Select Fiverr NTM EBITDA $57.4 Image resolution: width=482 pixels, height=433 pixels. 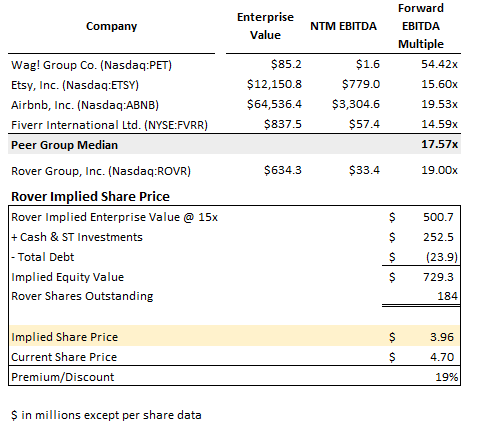[x=364, y=124]
